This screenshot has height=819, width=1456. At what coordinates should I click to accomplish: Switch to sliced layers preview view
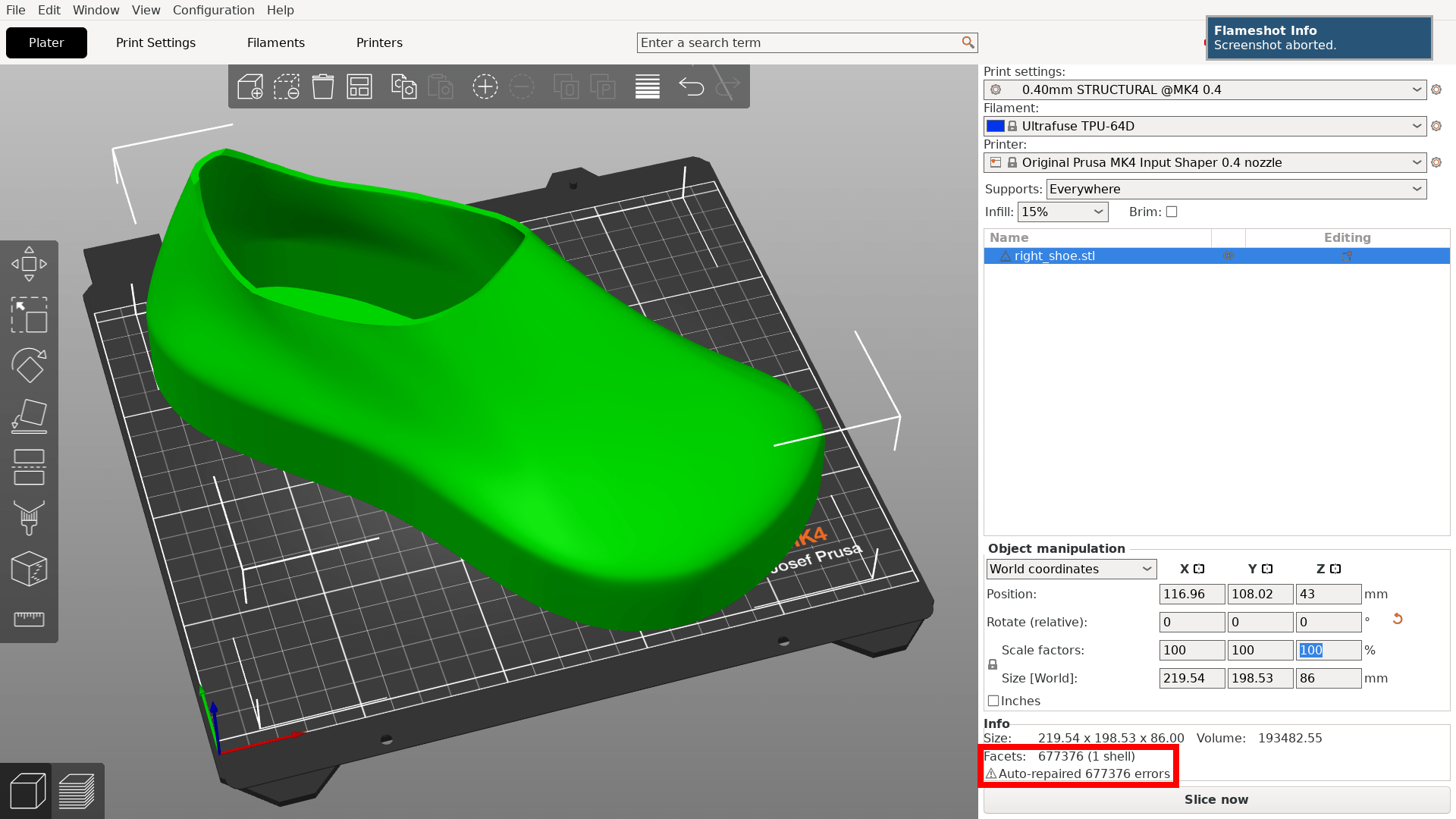coord(77,791)
